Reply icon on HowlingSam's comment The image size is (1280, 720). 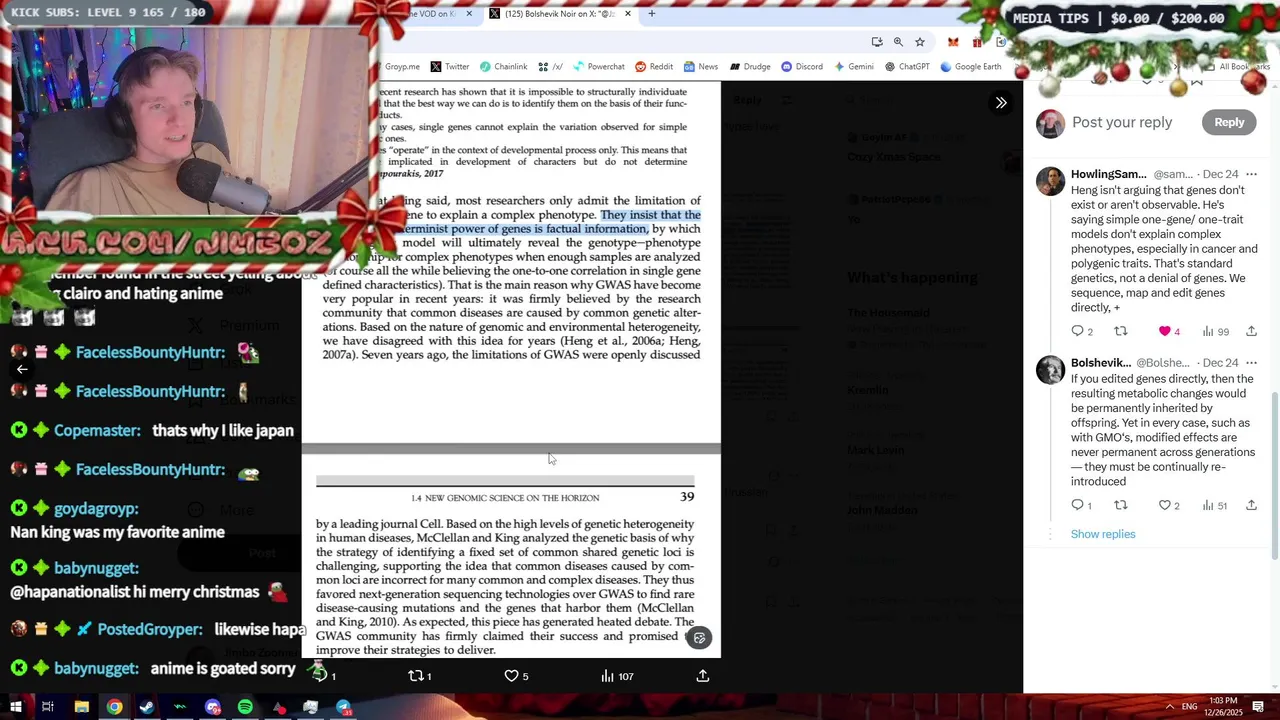pos(1077,331)
